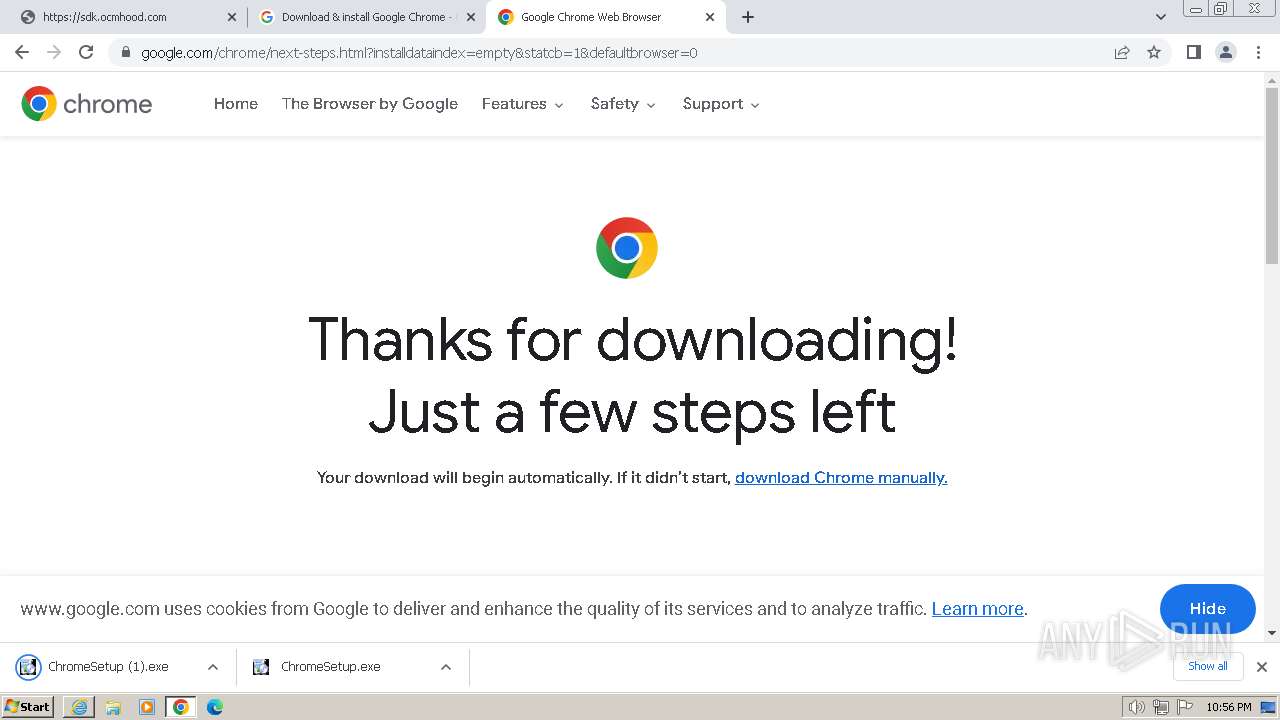Click the network tray icon
This screenshot has height=720, width=1280.
[1161, 707]
